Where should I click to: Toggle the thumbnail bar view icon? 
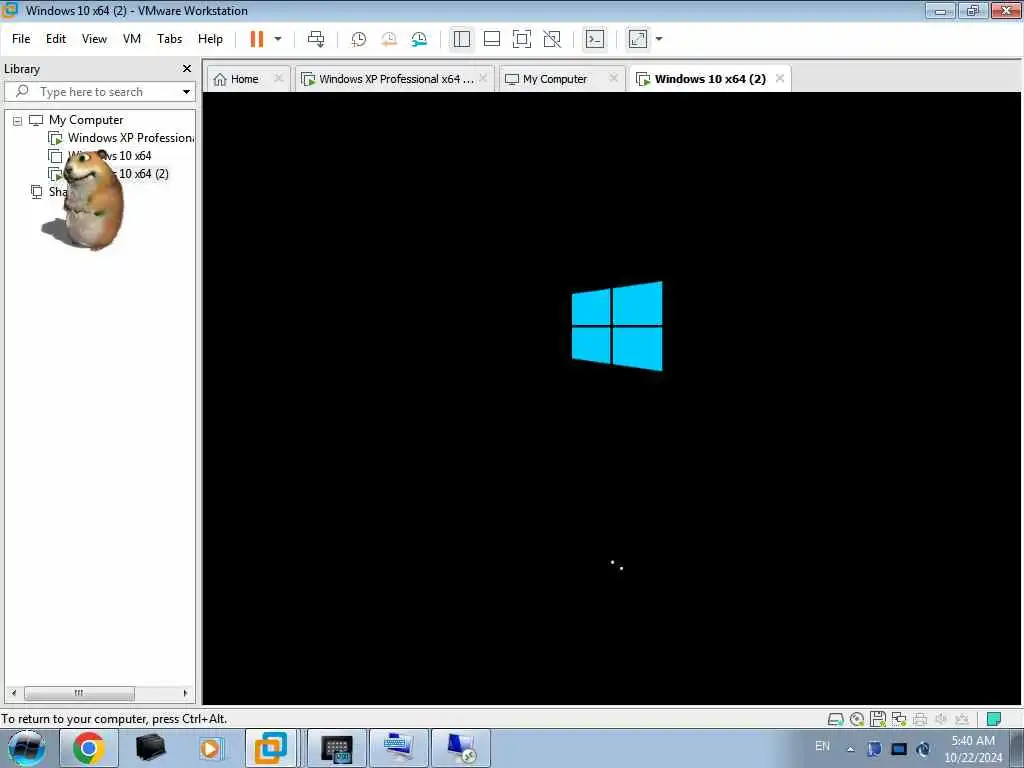[492, 39]
